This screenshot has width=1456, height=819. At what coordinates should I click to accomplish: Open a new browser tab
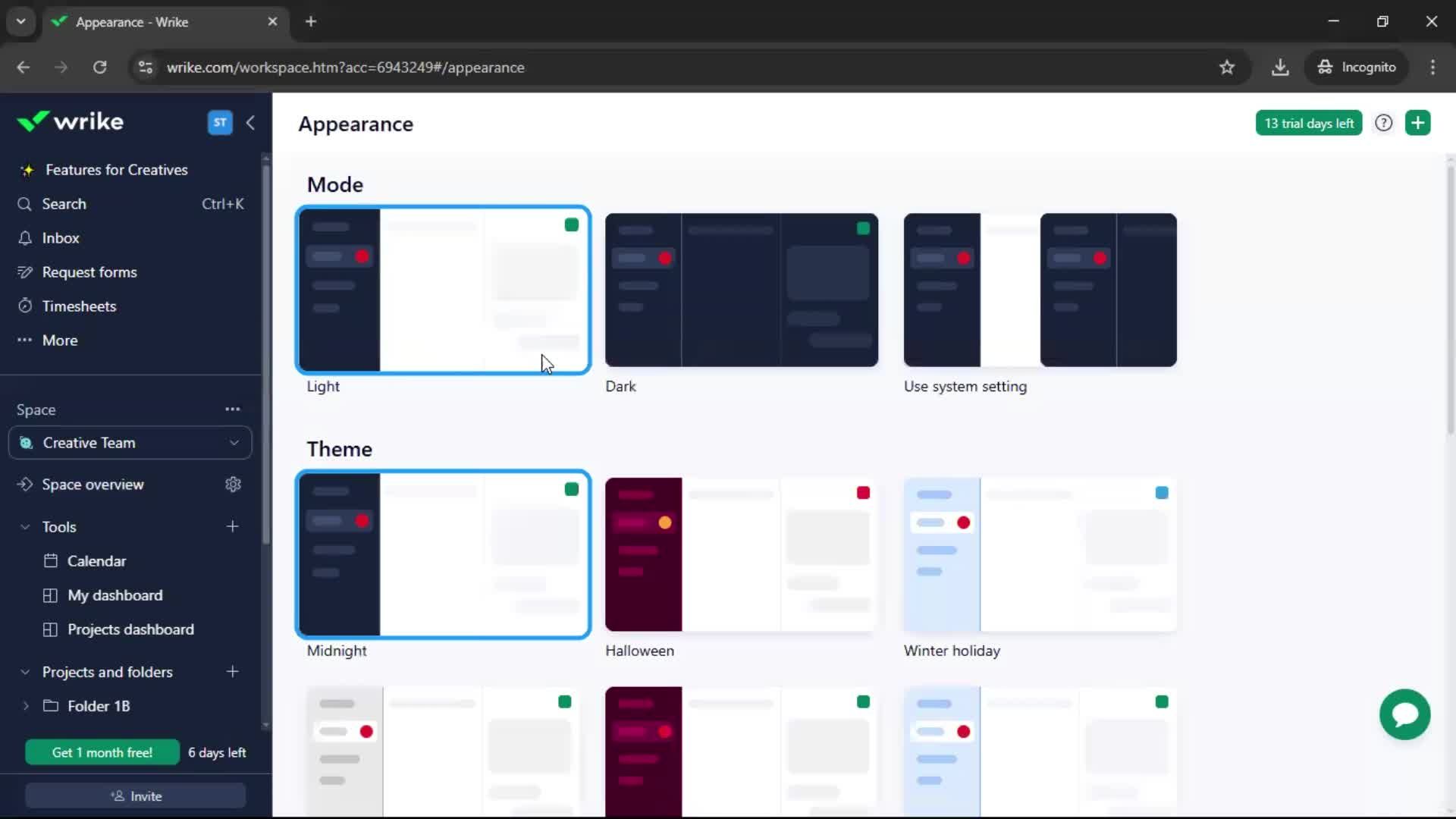pyautogui.click(x=311, y=22)
